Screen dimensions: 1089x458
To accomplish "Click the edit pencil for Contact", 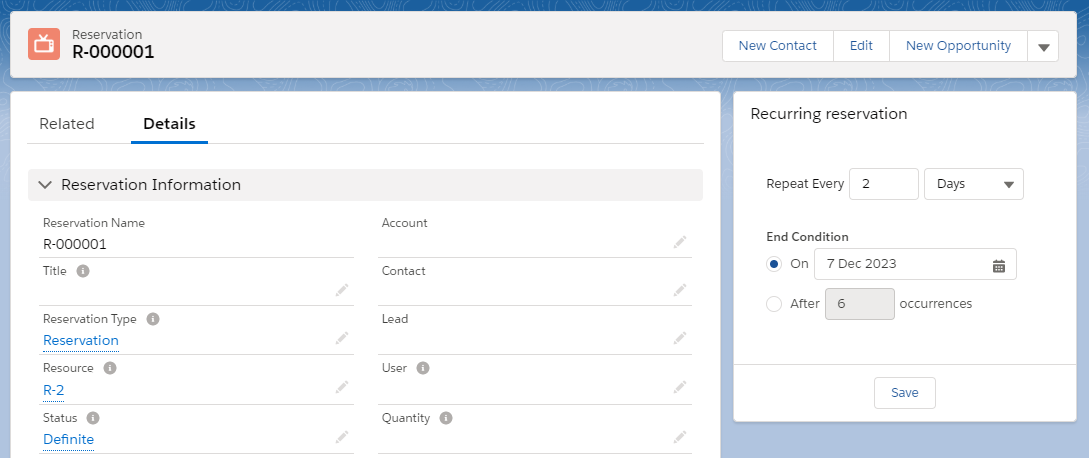I will click(680, 290).
